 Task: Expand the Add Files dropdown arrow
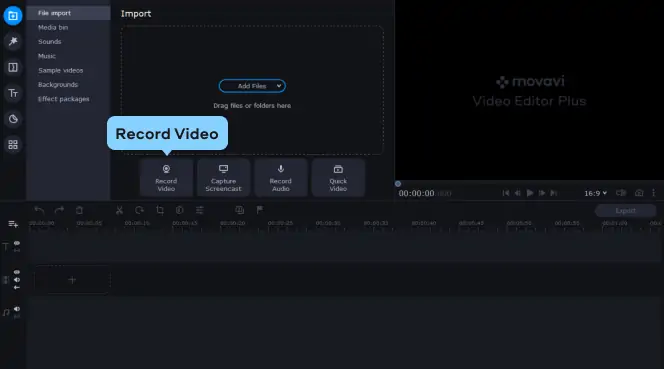pos(279,86)
